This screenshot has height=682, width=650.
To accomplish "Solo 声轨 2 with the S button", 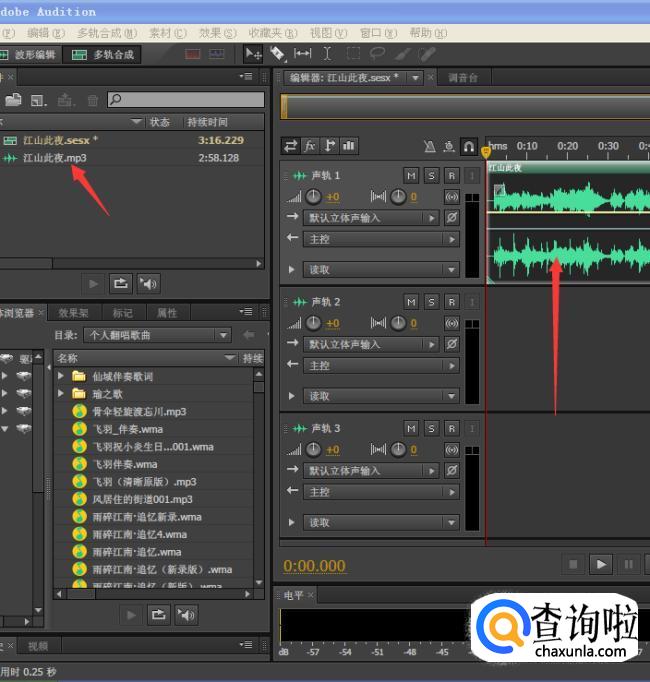I will coord(431,302).
